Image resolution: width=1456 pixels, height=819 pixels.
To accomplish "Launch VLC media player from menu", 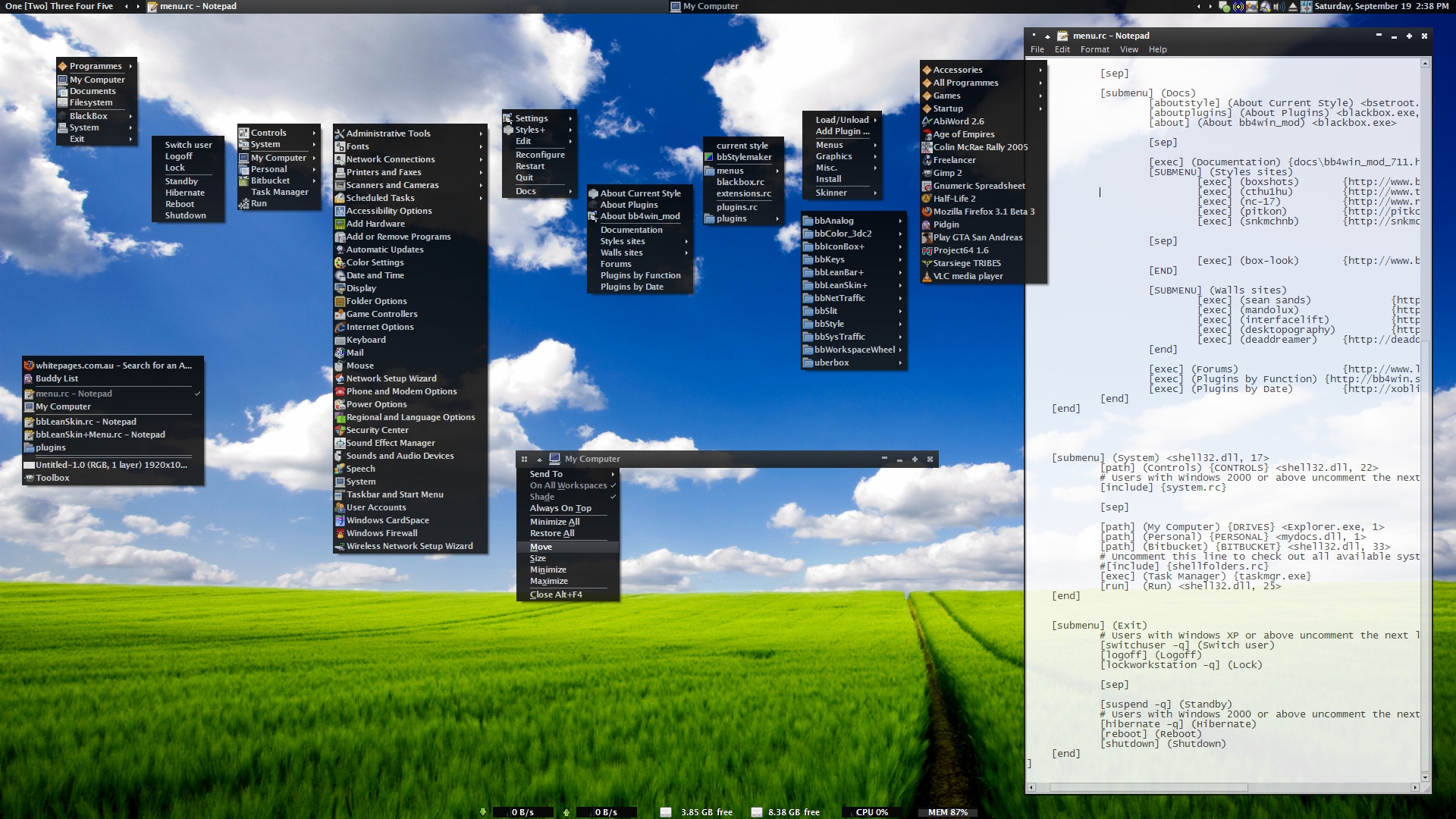I will click(x=968, y=276).
